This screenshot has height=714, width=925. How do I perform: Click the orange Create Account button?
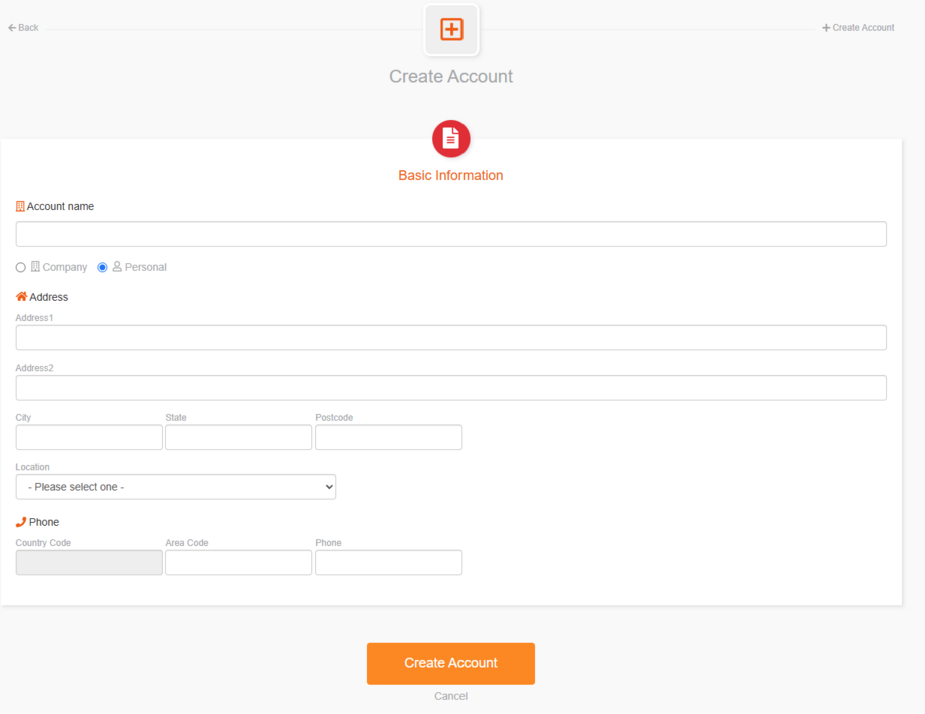451,663
